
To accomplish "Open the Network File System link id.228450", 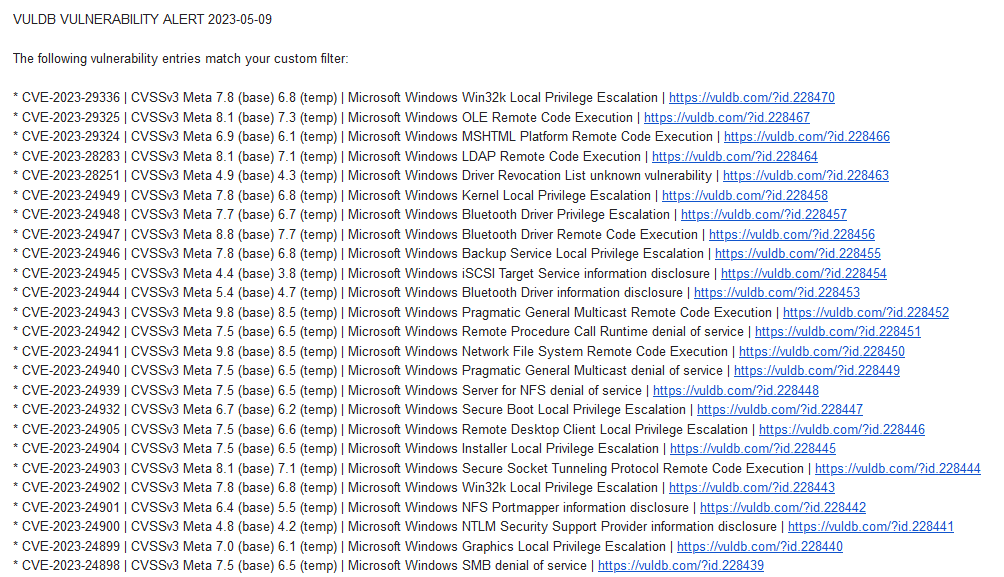I will coord(822,352).
